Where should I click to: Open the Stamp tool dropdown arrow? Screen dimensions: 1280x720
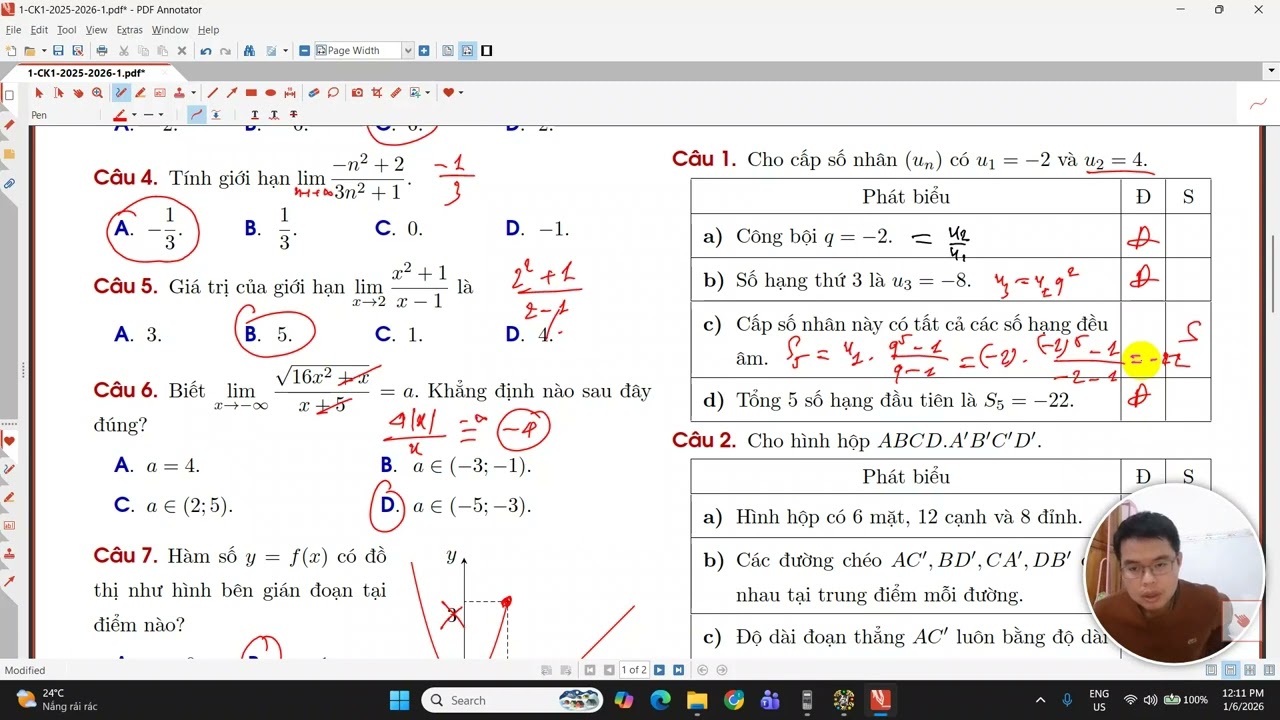[x=193, y=92]
